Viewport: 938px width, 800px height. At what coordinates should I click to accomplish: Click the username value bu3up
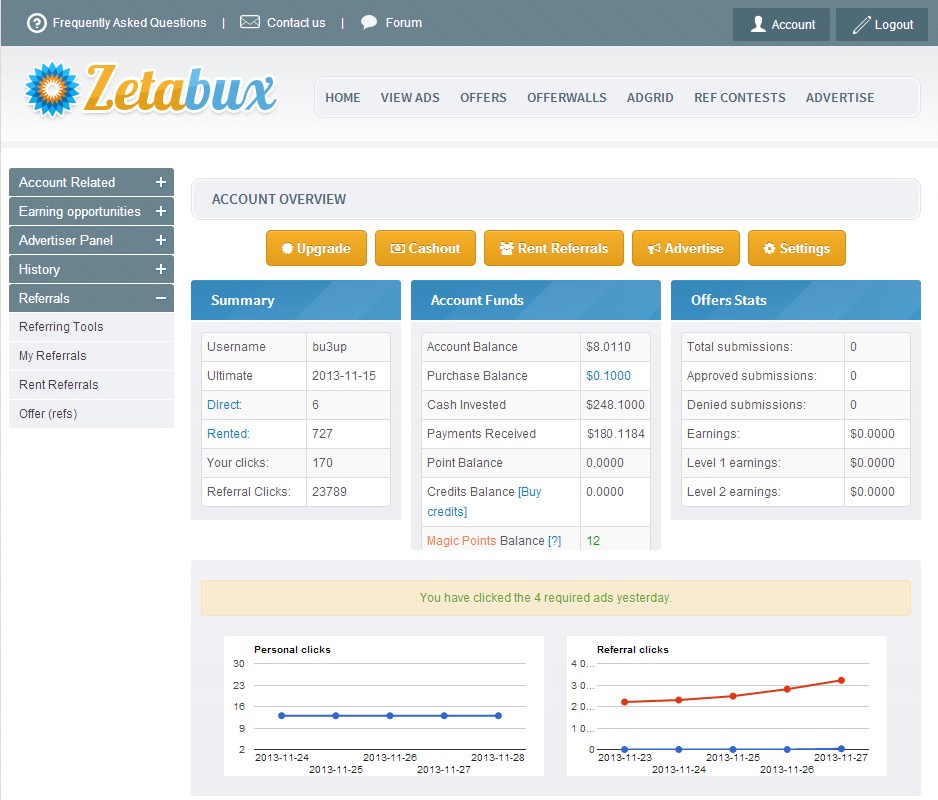click(x=330, y=347)
